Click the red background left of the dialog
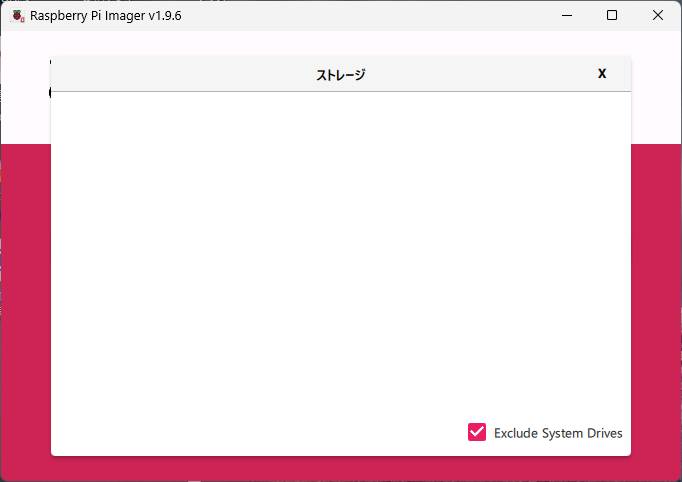This screenshot has height=482, width=682. (25, 300)
